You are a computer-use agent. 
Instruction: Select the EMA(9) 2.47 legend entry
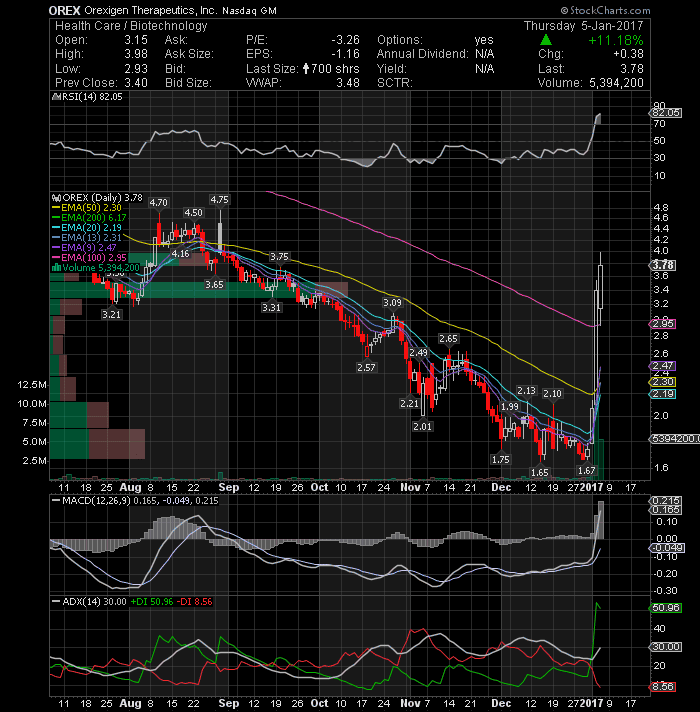pyautogui.click(x=85, y=248)
